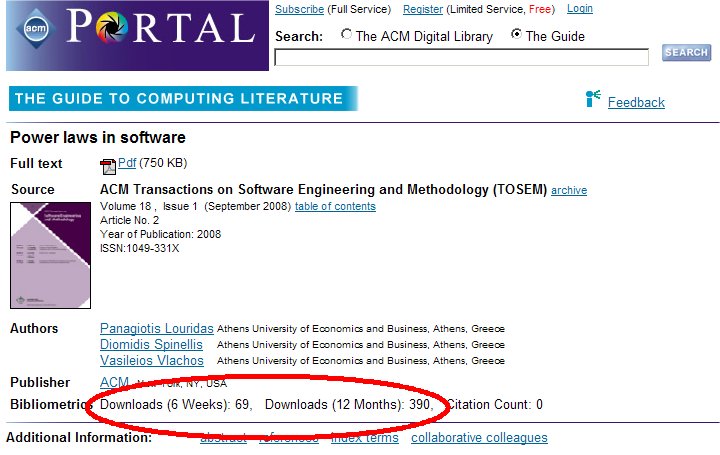Click the Article No. 2 text
Viewport: 720px width, 455px height.
[129, 220]
